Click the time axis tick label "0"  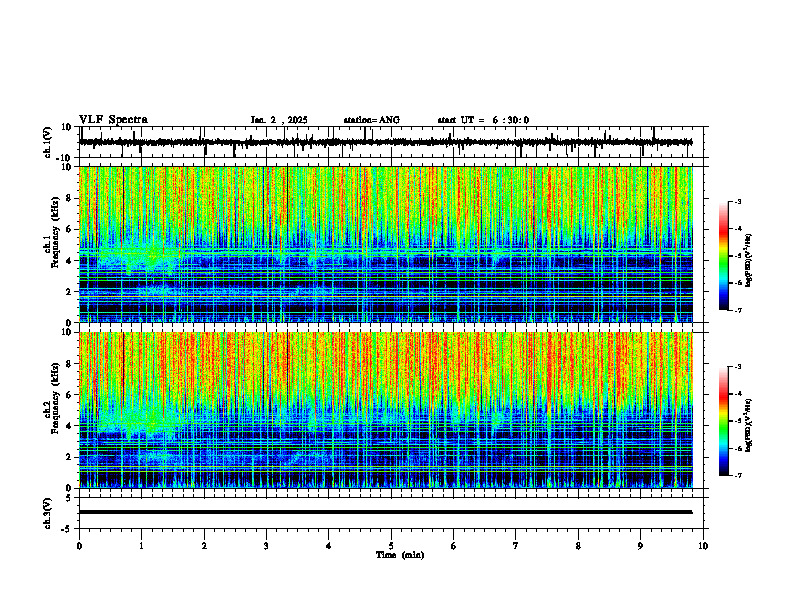(79, 546)
